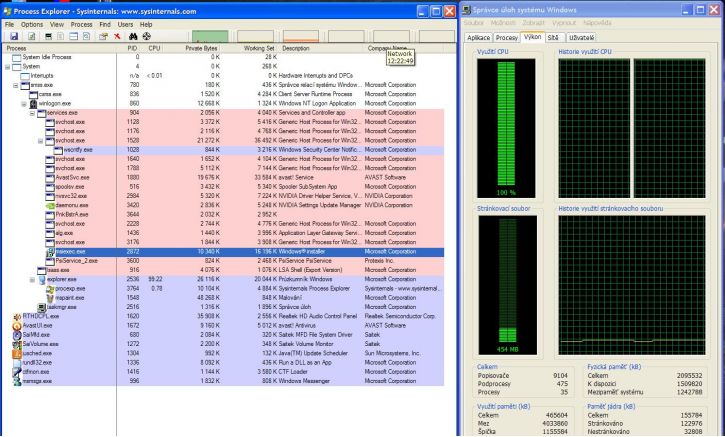Image resolution: width=725 pixels, height=437 pixels.
Task: Switch to the Uživatelé tab in Task Manager
Action: pyautogui.click(x=581, y=38)
